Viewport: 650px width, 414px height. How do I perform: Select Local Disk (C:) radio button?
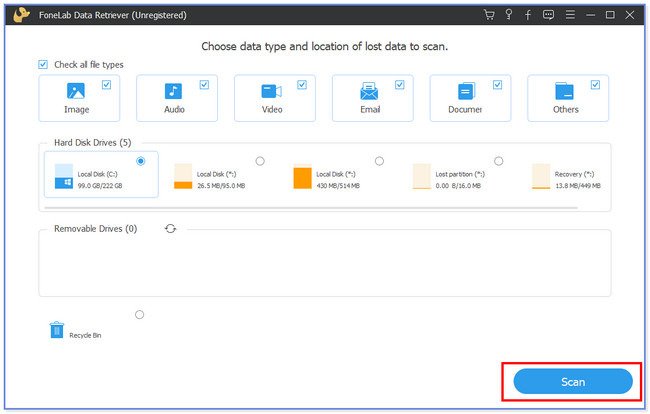click(141, 161)
